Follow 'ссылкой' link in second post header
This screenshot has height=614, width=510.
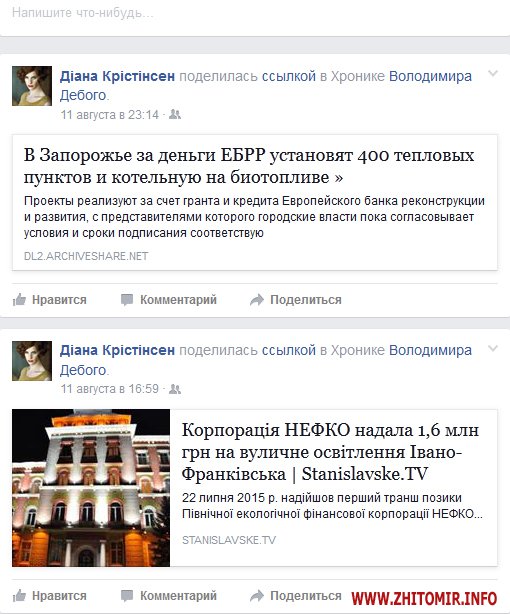point(289,350)
